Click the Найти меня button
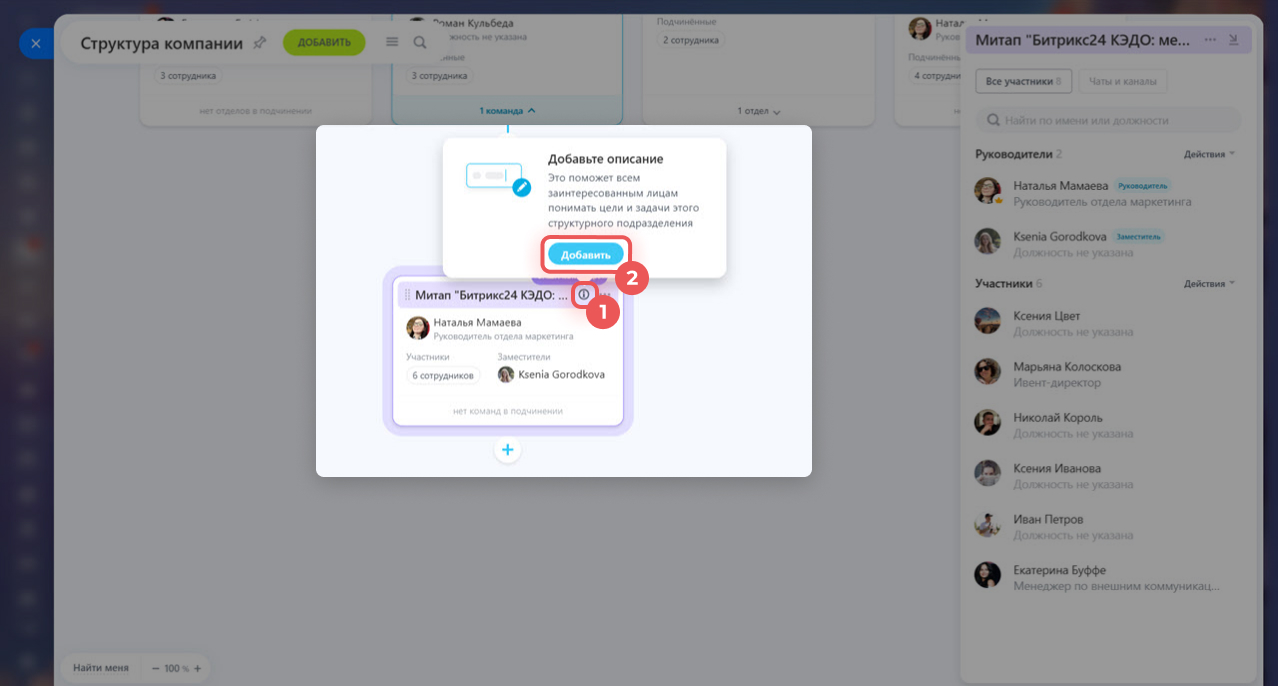The height and width of the screenshot is (686, 1278). pyautogui.click(x=101, y=668)
